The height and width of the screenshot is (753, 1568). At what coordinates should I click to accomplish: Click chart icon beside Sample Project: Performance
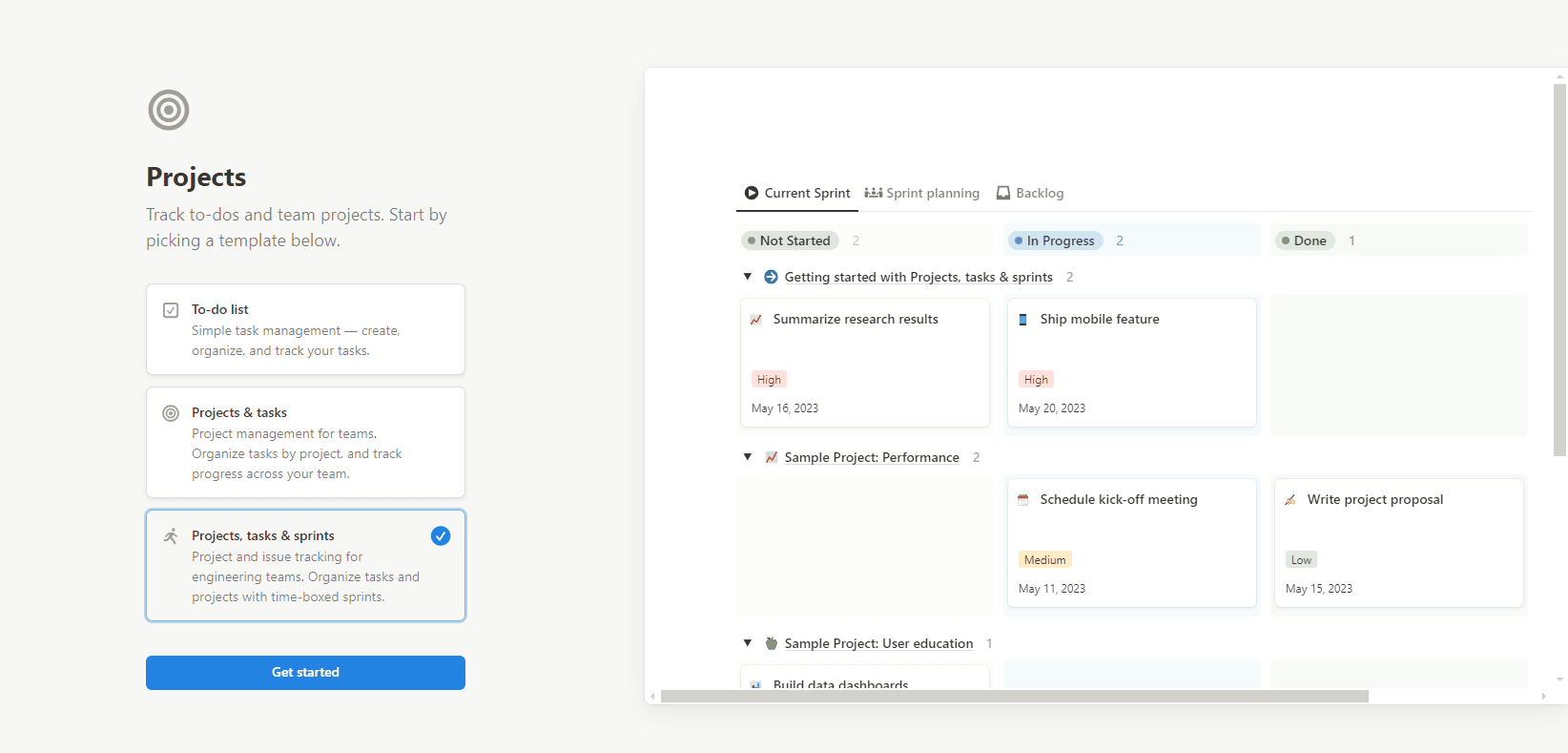click(772, 457)
